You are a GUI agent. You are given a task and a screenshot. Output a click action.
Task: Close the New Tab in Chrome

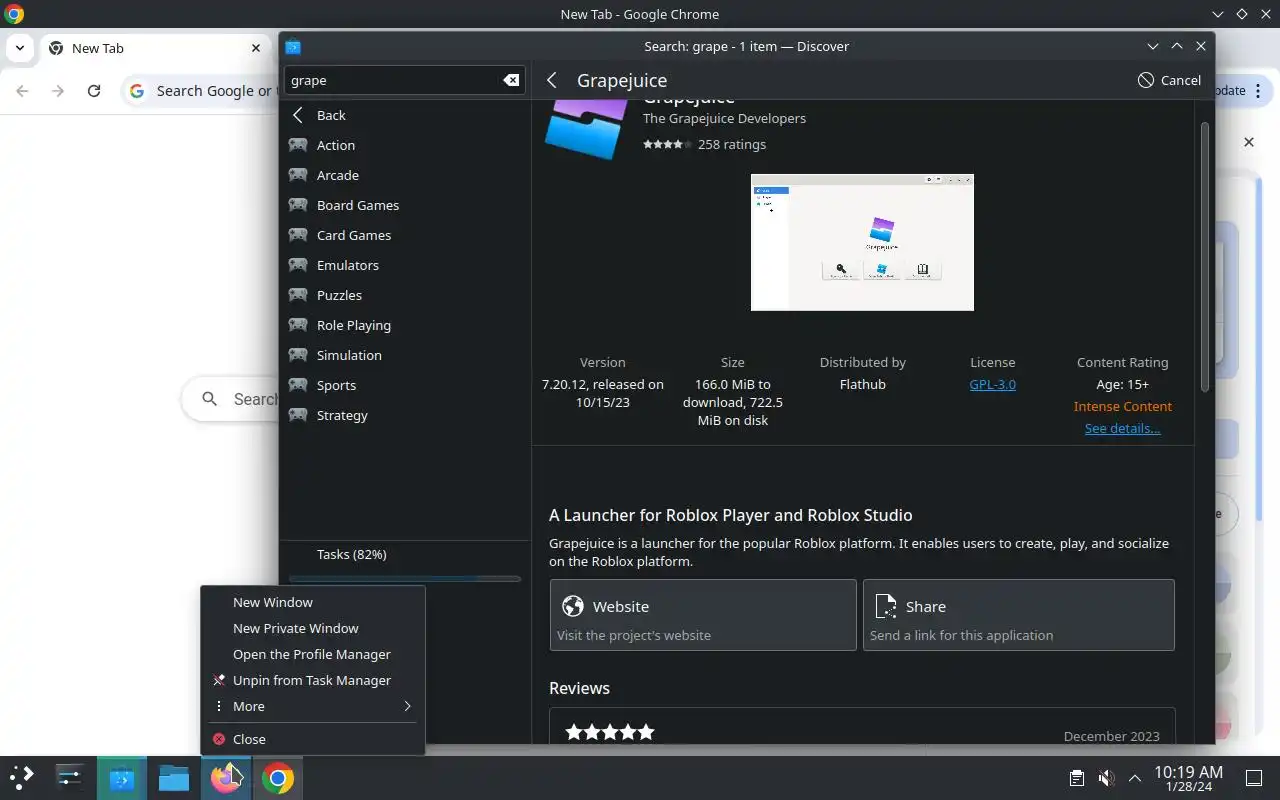pyautogui.click(x=256, y=48)
